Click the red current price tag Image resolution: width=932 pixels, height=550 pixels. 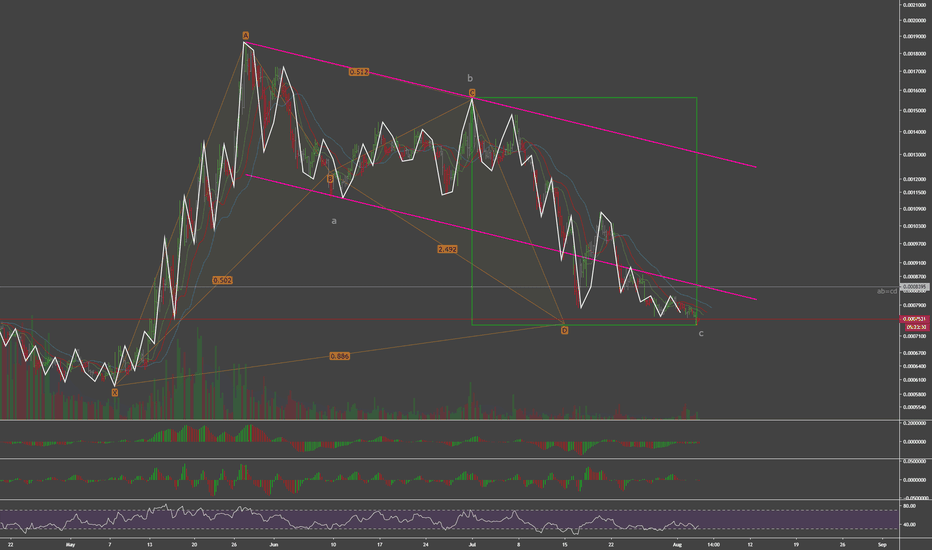click(914, 319)
